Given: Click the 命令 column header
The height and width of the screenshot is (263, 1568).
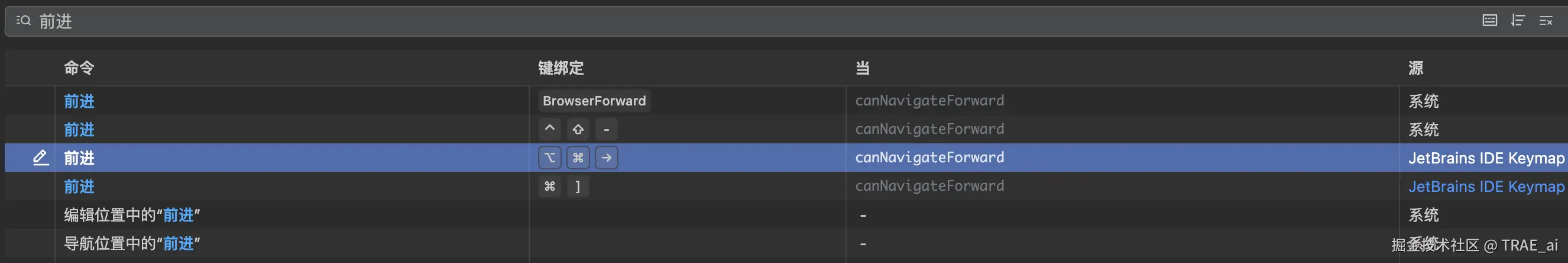Looking at the screenshot, I should point(79,68).
